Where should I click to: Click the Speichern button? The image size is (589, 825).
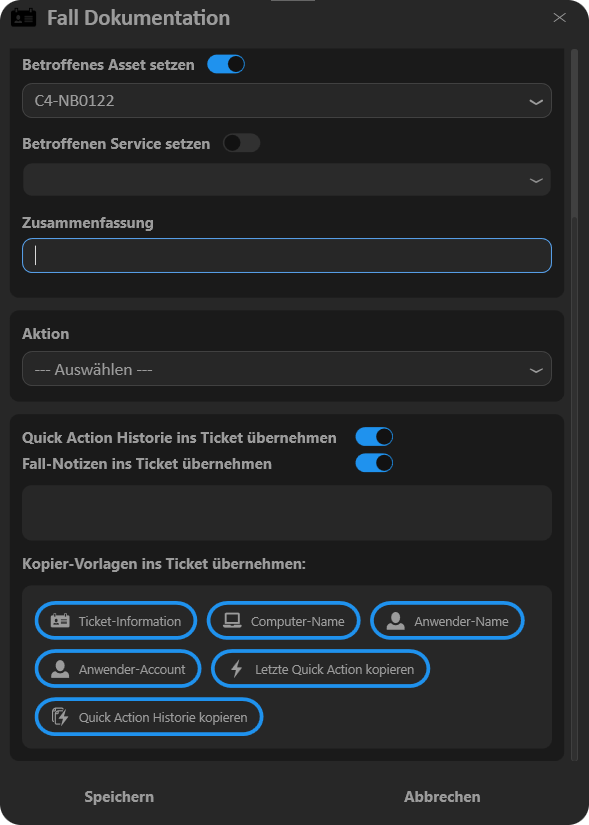(119, 797)
